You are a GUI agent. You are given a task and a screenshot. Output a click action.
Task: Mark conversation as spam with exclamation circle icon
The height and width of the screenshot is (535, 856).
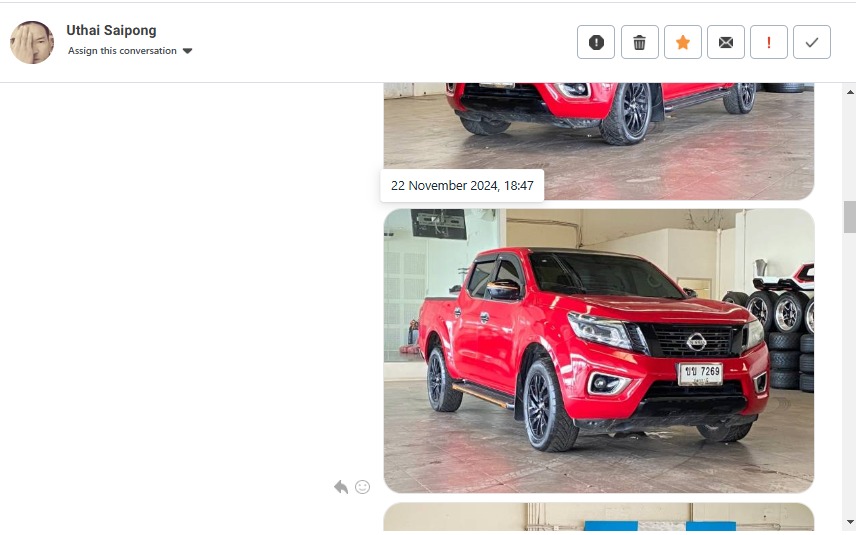596,42
